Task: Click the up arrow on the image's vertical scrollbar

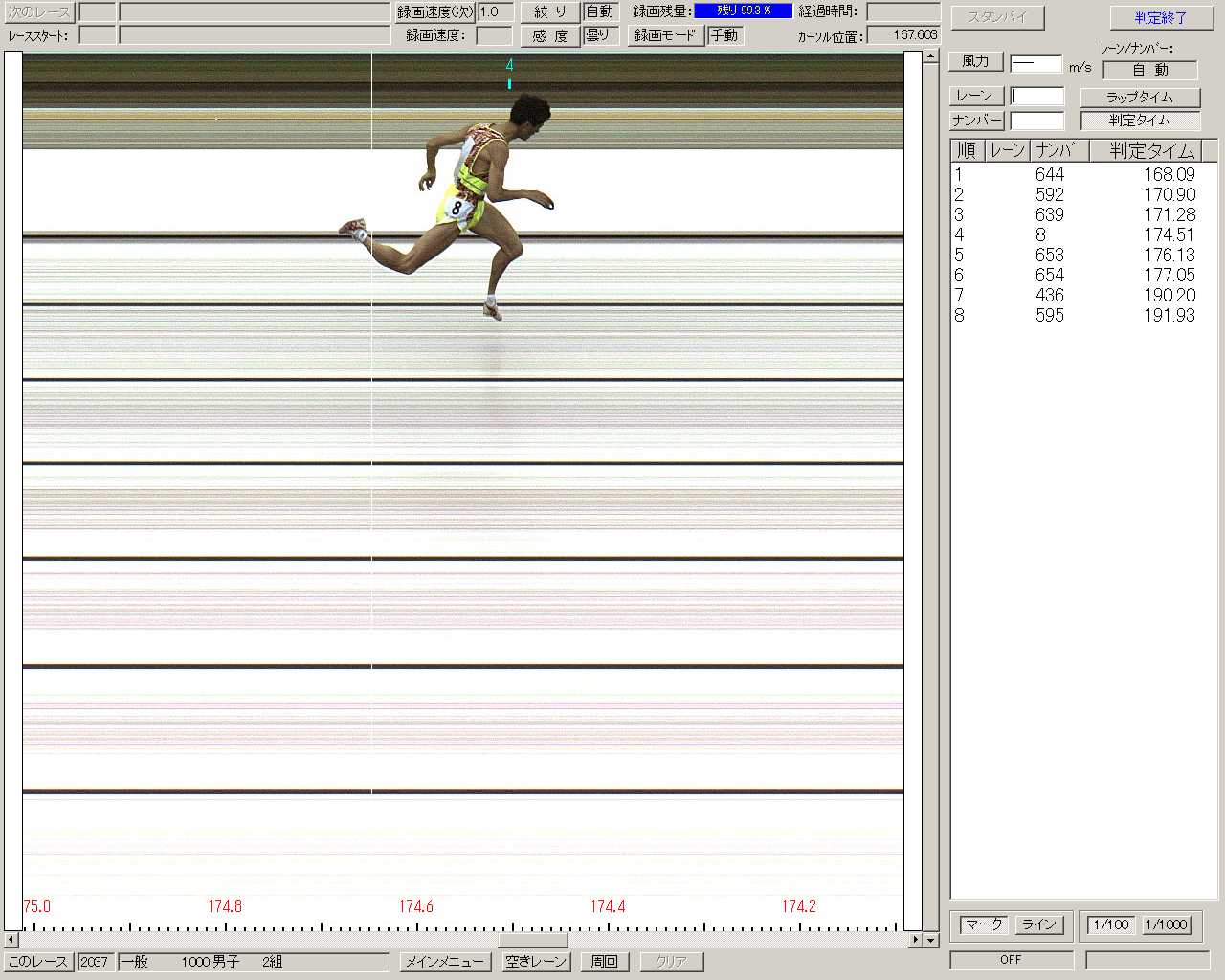Action: [x=931, y=57]
